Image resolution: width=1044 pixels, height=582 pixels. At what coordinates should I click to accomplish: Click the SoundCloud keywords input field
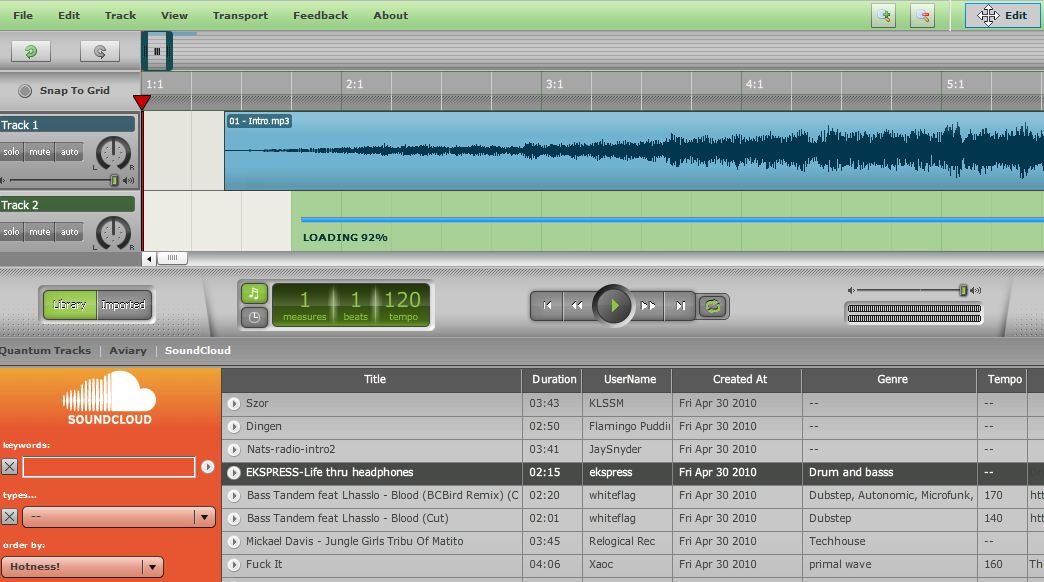pos(109,467)
